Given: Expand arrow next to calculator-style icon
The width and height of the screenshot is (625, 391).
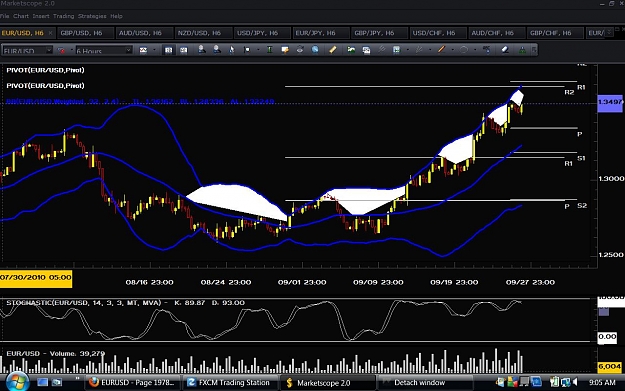Looking at the screenshot, I should pos(407,50).
